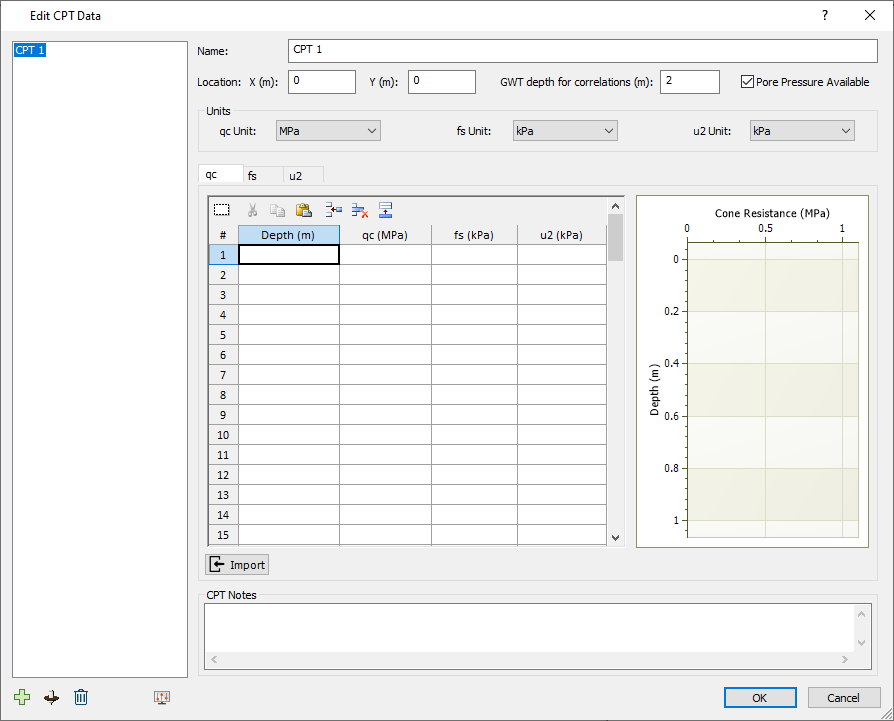
Task: Open plot settings with the chart icon
Action: (161, 697)
